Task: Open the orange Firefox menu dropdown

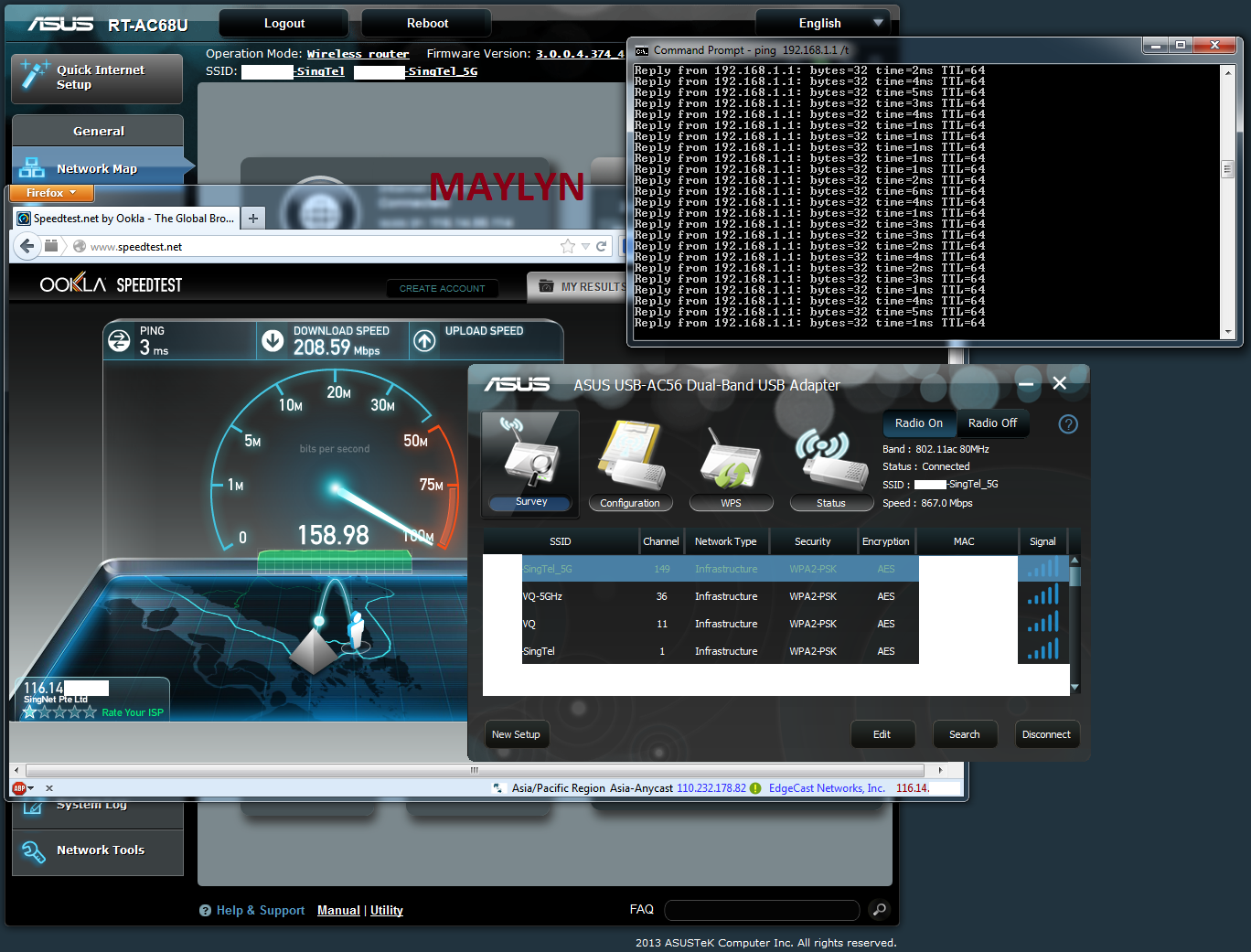Action: (50, 193)
